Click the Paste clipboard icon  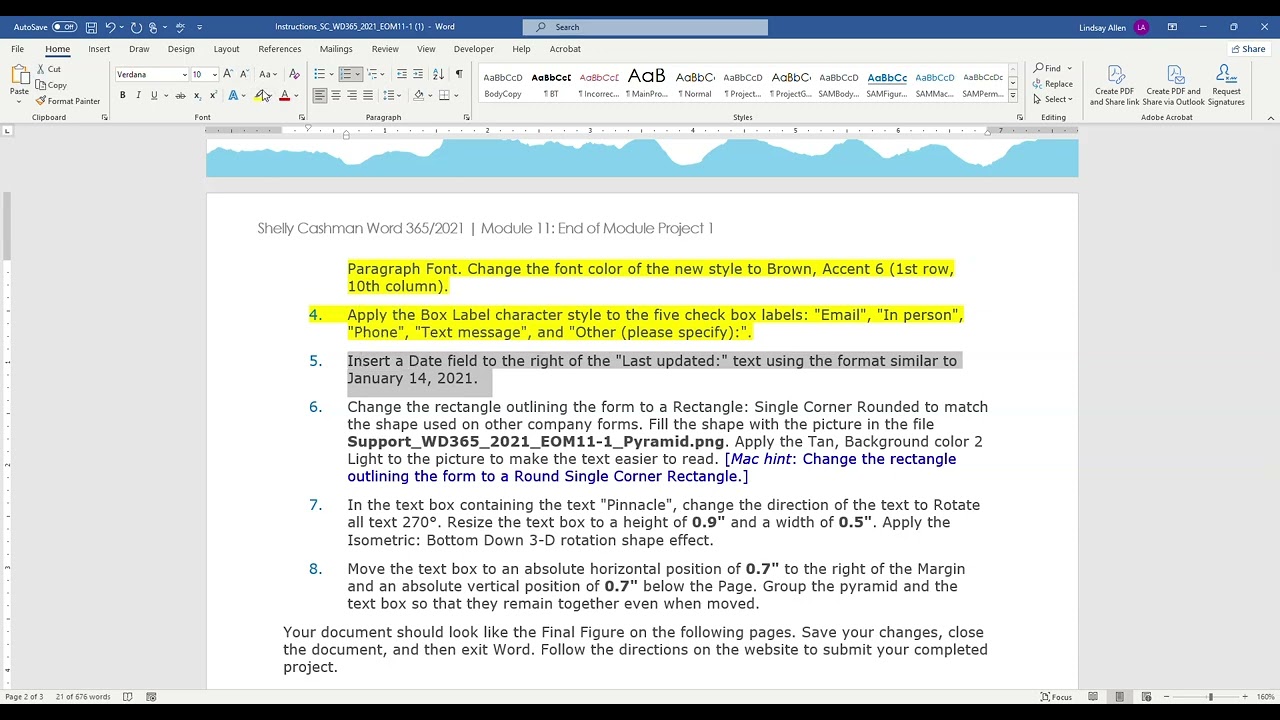coord(19,75)
